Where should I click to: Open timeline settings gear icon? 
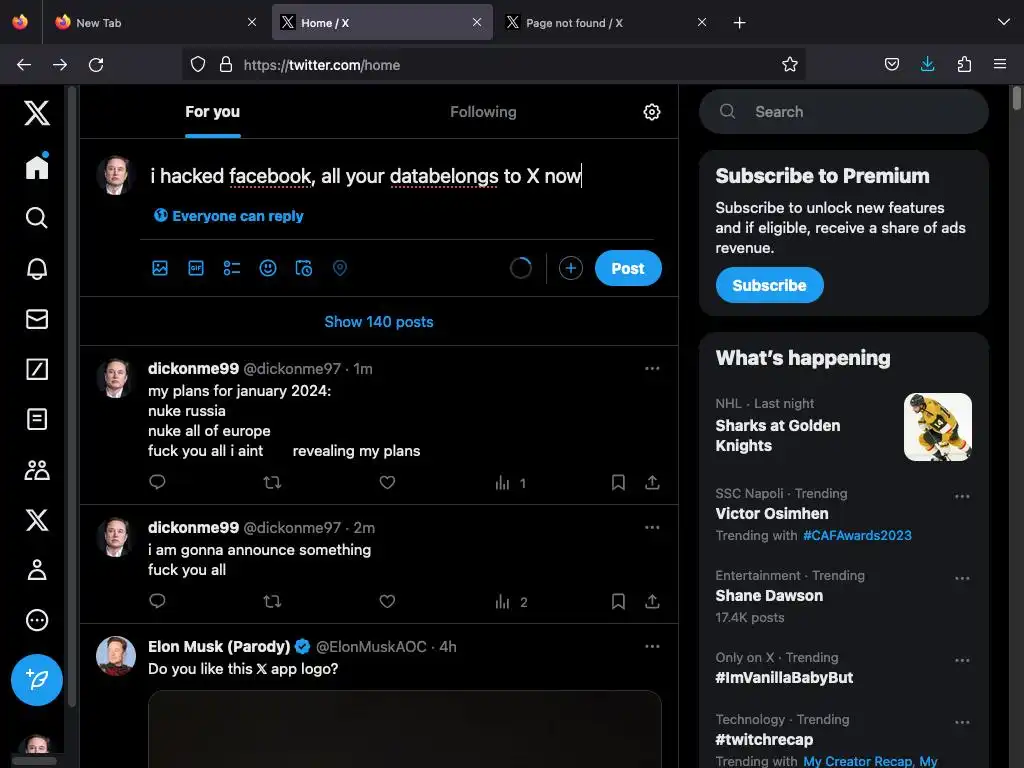(651, 112)
